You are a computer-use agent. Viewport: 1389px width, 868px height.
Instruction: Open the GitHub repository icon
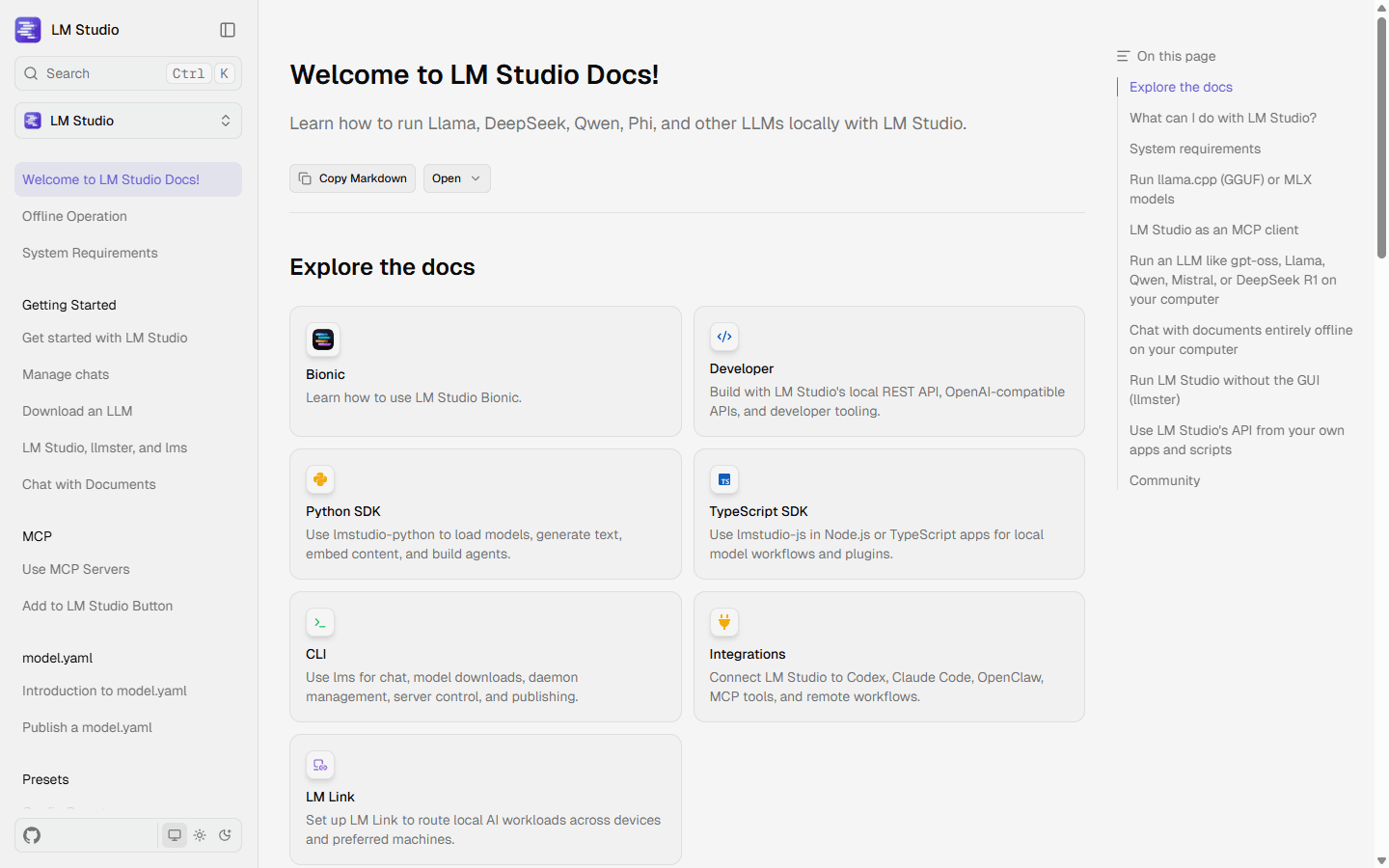tap(32, 835)
